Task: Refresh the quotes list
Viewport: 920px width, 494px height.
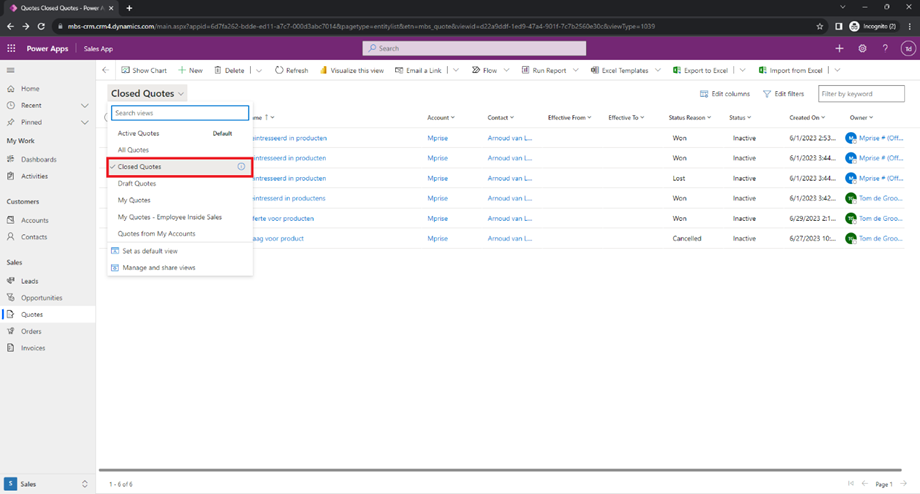Action: [292, 70]
